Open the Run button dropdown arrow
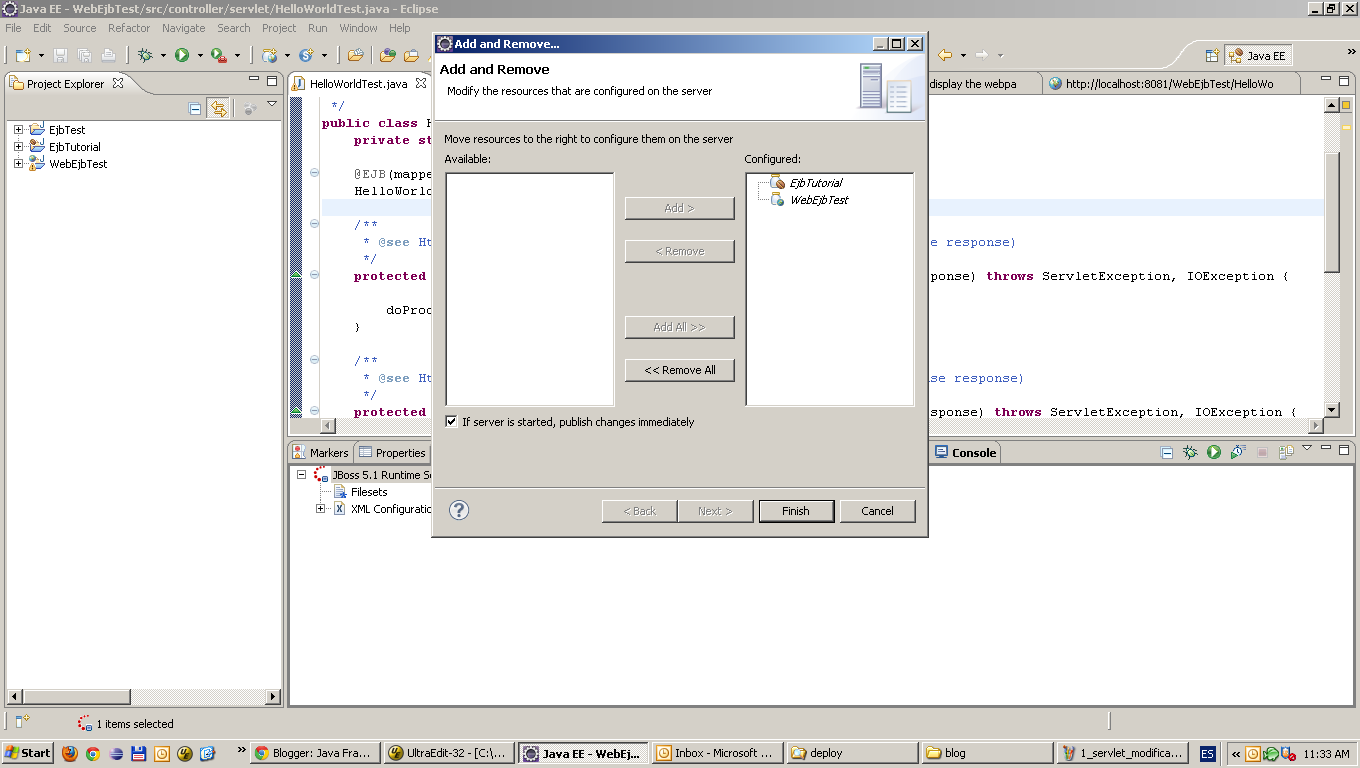The image size is (1360, 768). (x=200, y=55)
